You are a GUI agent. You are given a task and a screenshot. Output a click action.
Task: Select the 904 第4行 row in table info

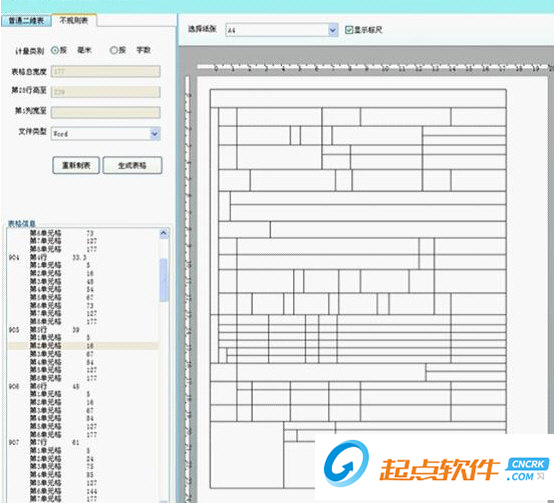click(83, 257)
